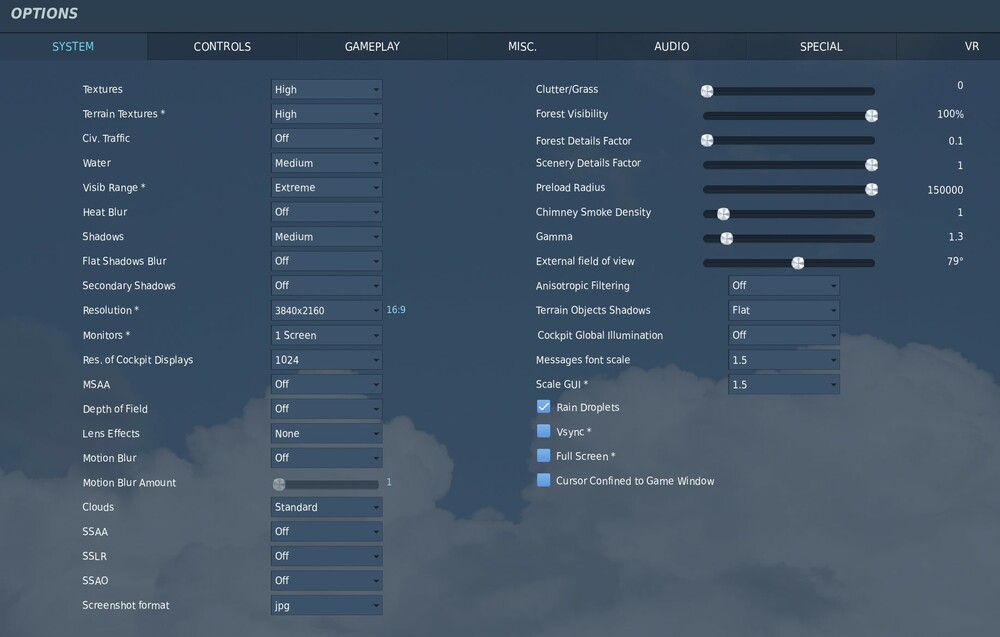Open the Water quality dropdown
The height and width of the screenshot is (637, 1000).
tap(327, 163)
